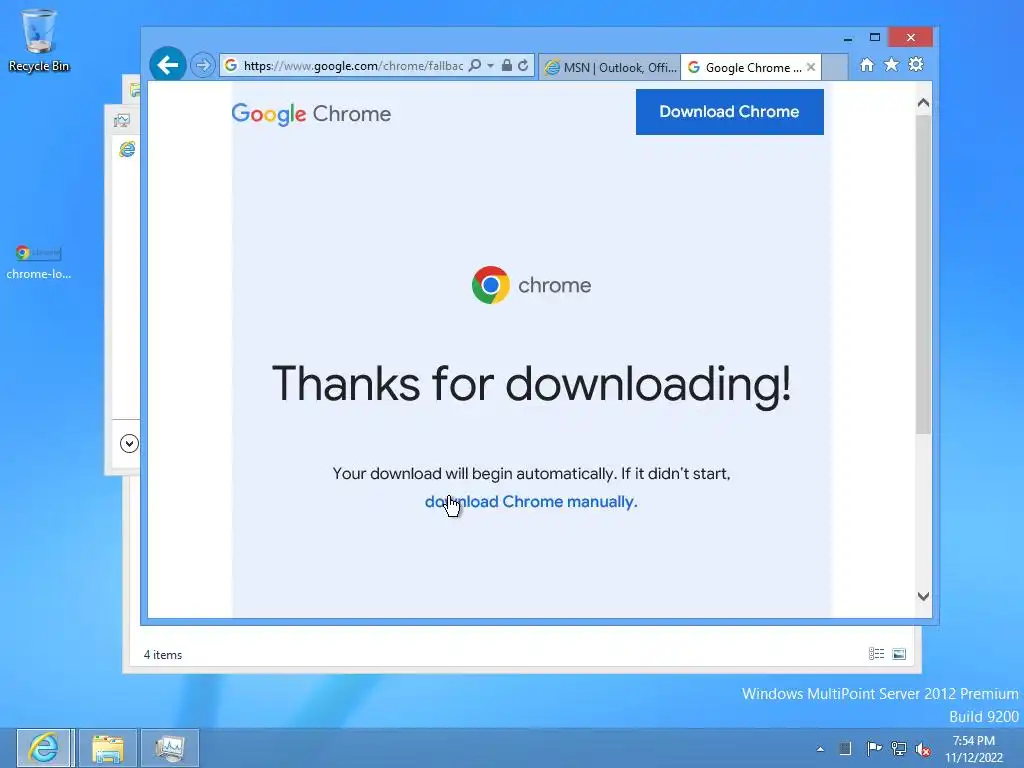Screen dimensions: 1024x768
Task: Click the google.com URL address field
Action: point(353,65)
